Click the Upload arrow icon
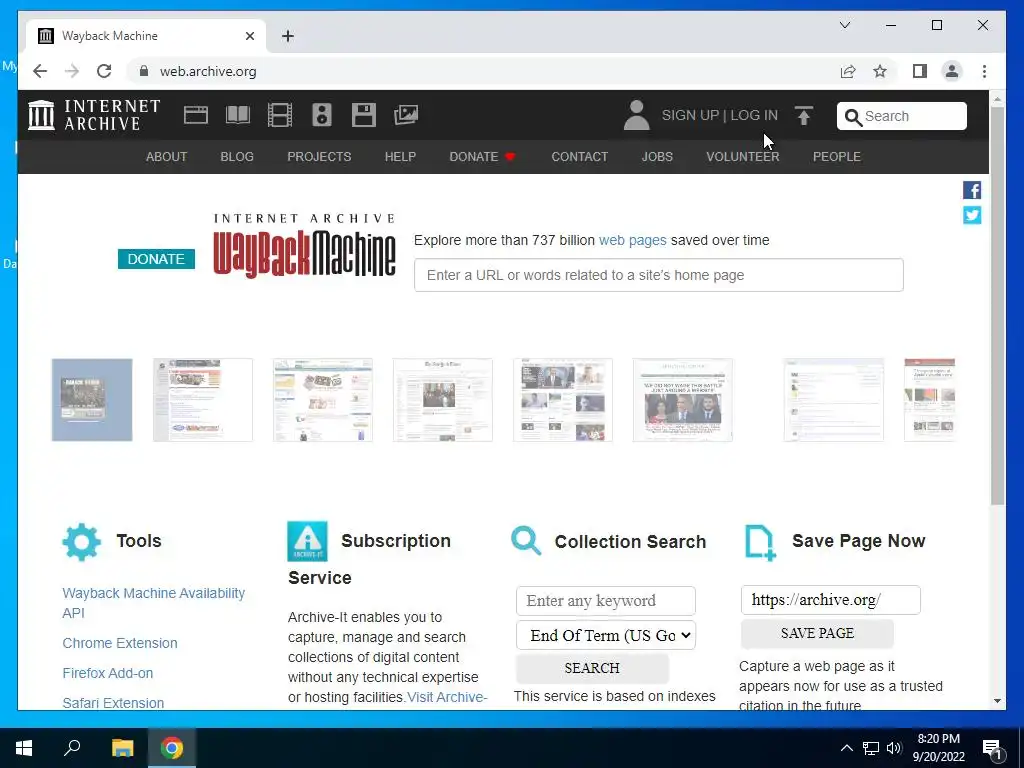 click(x=804, y=116)
